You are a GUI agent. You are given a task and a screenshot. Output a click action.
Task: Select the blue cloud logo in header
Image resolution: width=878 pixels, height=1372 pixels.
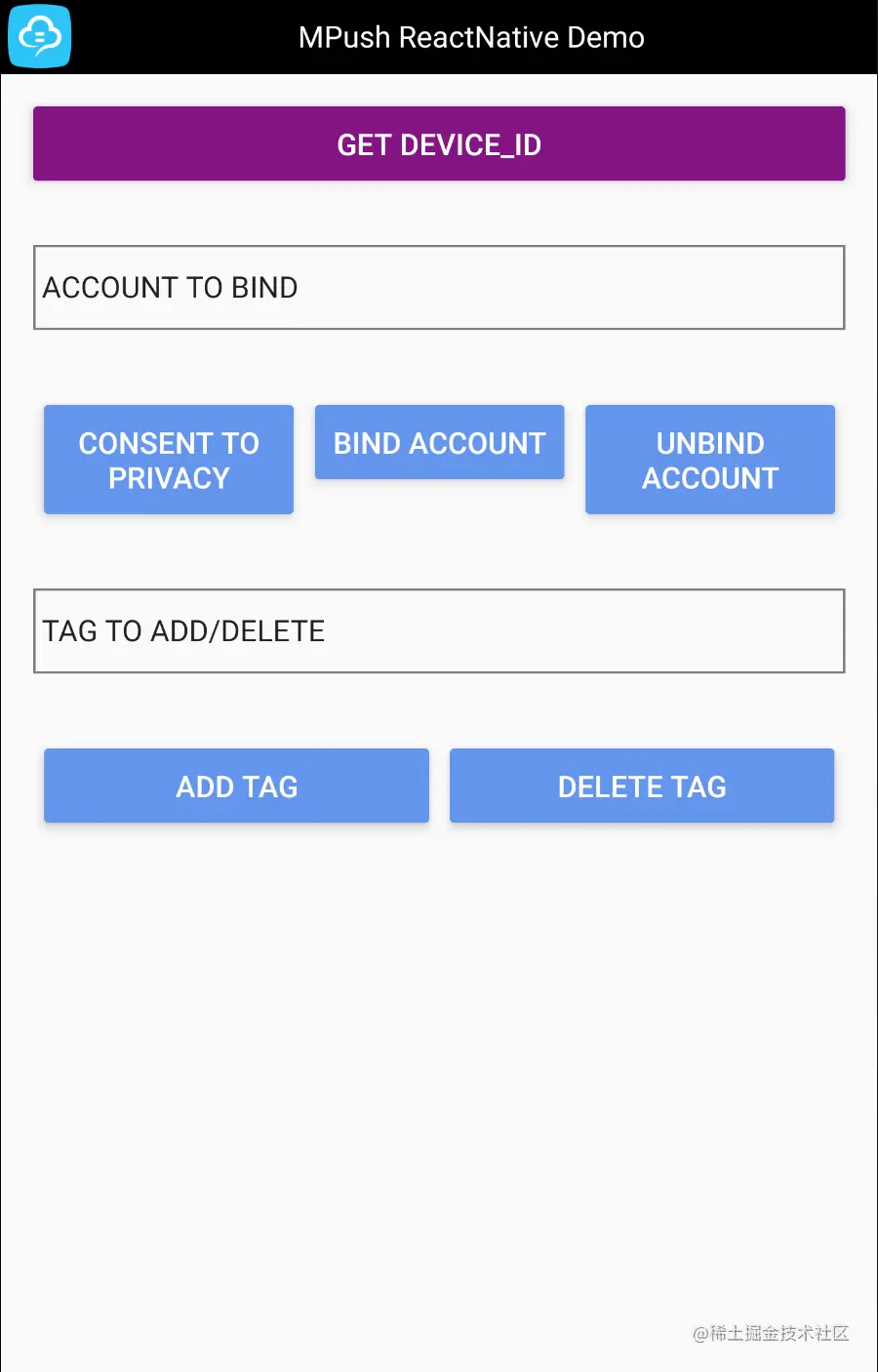pos(40,37)
